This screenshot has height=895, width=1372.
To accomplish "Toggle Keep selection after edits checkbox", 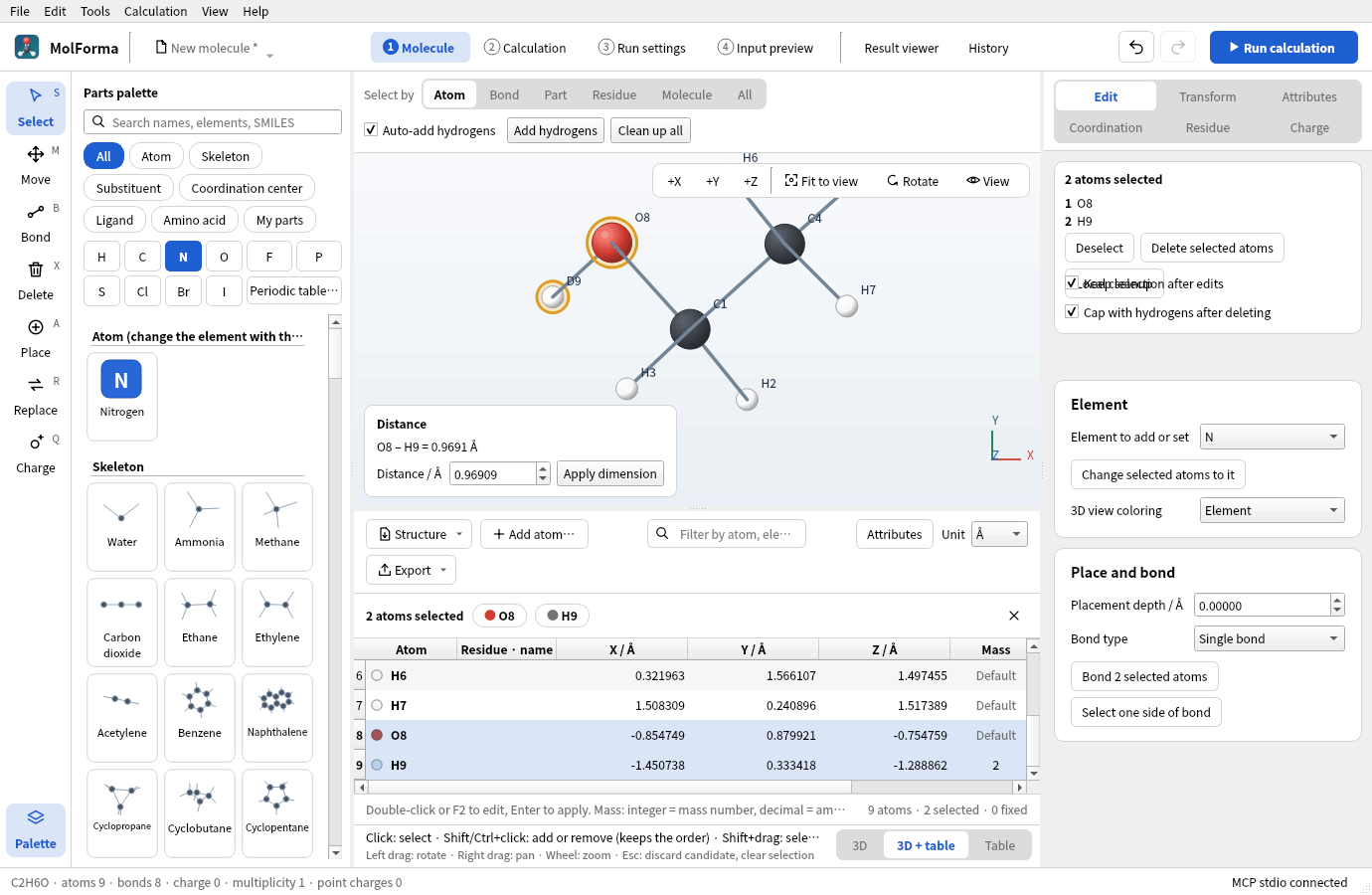I will click(x=1072, y=283).
